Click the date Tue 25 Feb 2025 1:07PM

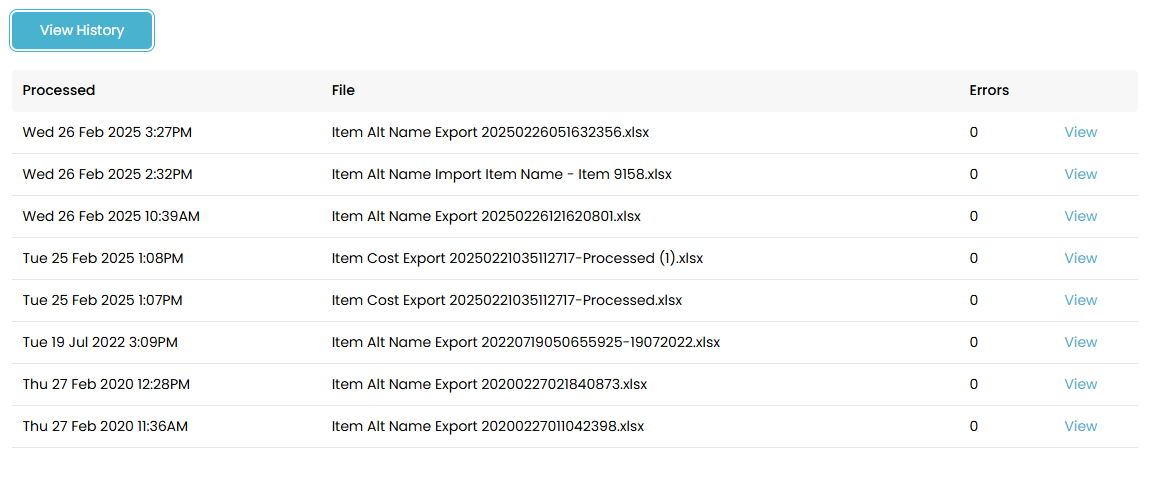pyautogui.click(x=103, y=300)
